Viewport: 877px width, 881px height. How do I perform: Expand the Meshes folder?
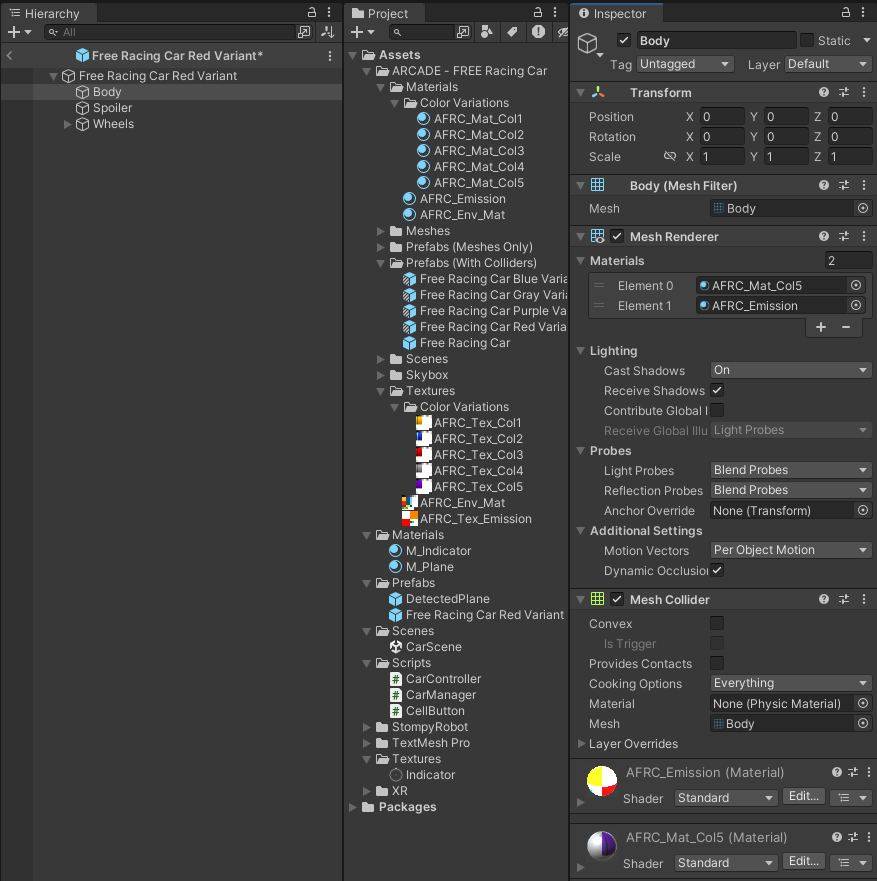[380, 231]
